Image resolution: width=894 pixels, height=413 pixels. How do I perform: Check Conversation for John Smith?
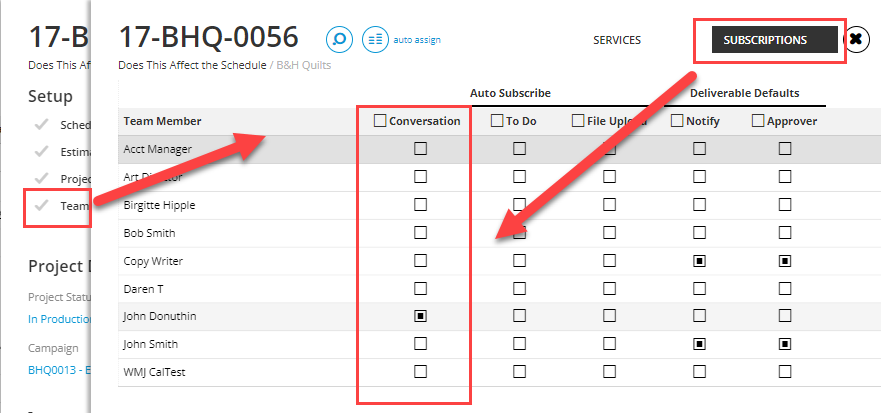coord(420,343)
